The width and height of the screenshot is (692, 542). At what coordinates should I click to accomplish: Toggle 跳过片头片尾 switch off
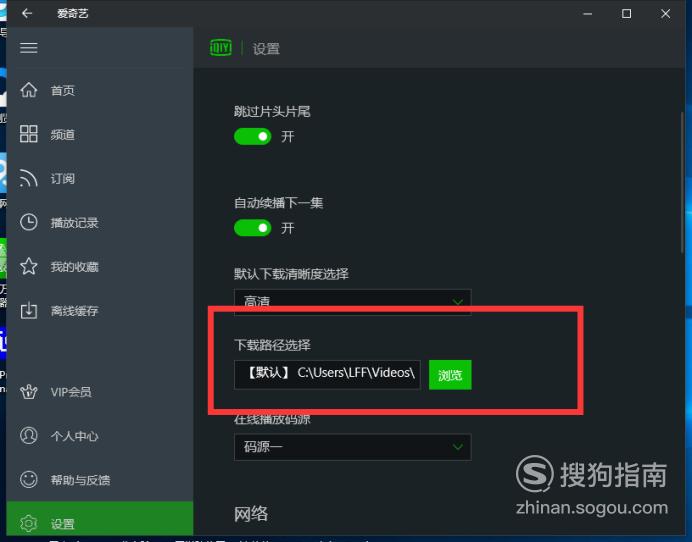[252, 137]
